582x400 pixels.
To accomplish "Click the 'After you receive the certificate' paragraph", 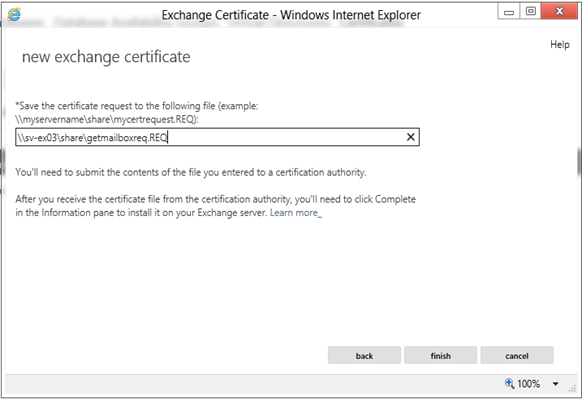I will (x=215, y=206).
